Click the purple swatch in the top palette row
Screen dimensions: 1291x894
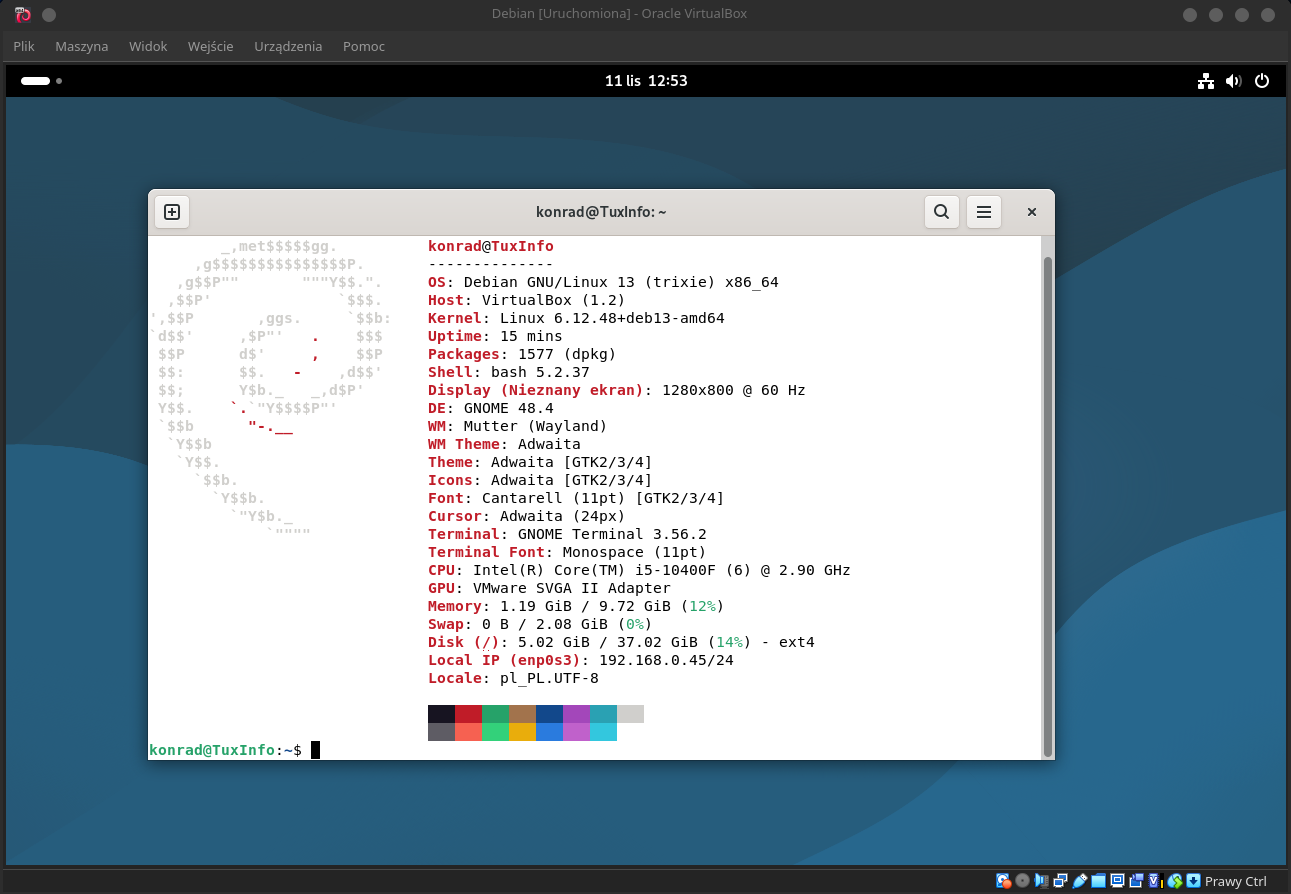576,714
